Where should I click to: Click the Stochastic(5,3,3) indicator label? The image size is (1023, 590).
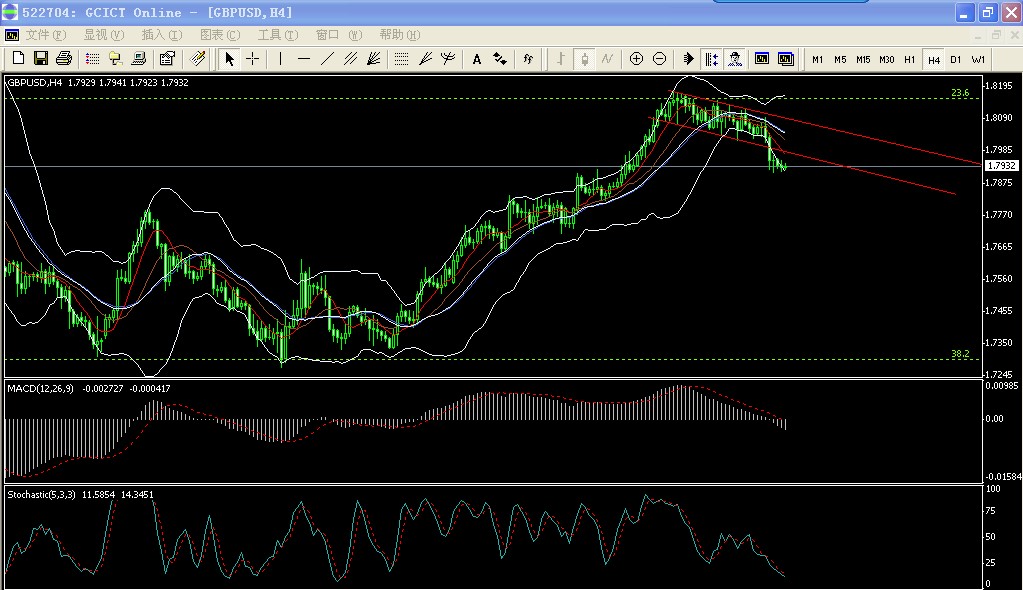(x=41, y=495)
